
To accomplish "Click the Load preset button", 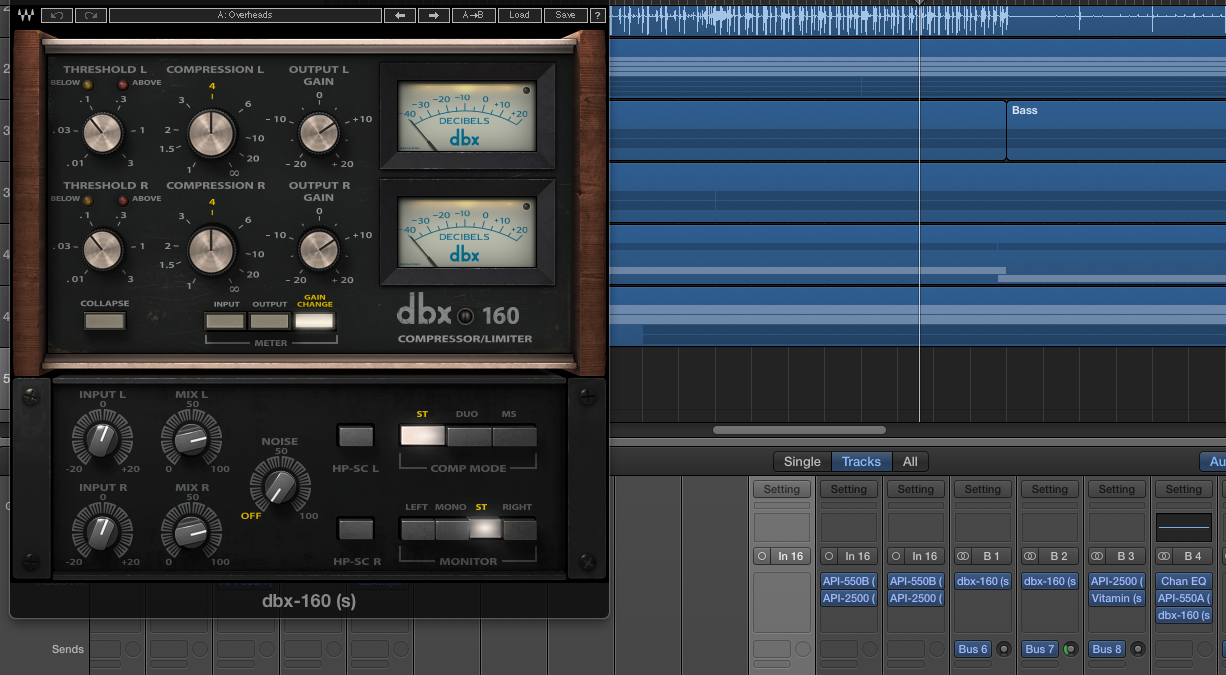I will point(519,15).
